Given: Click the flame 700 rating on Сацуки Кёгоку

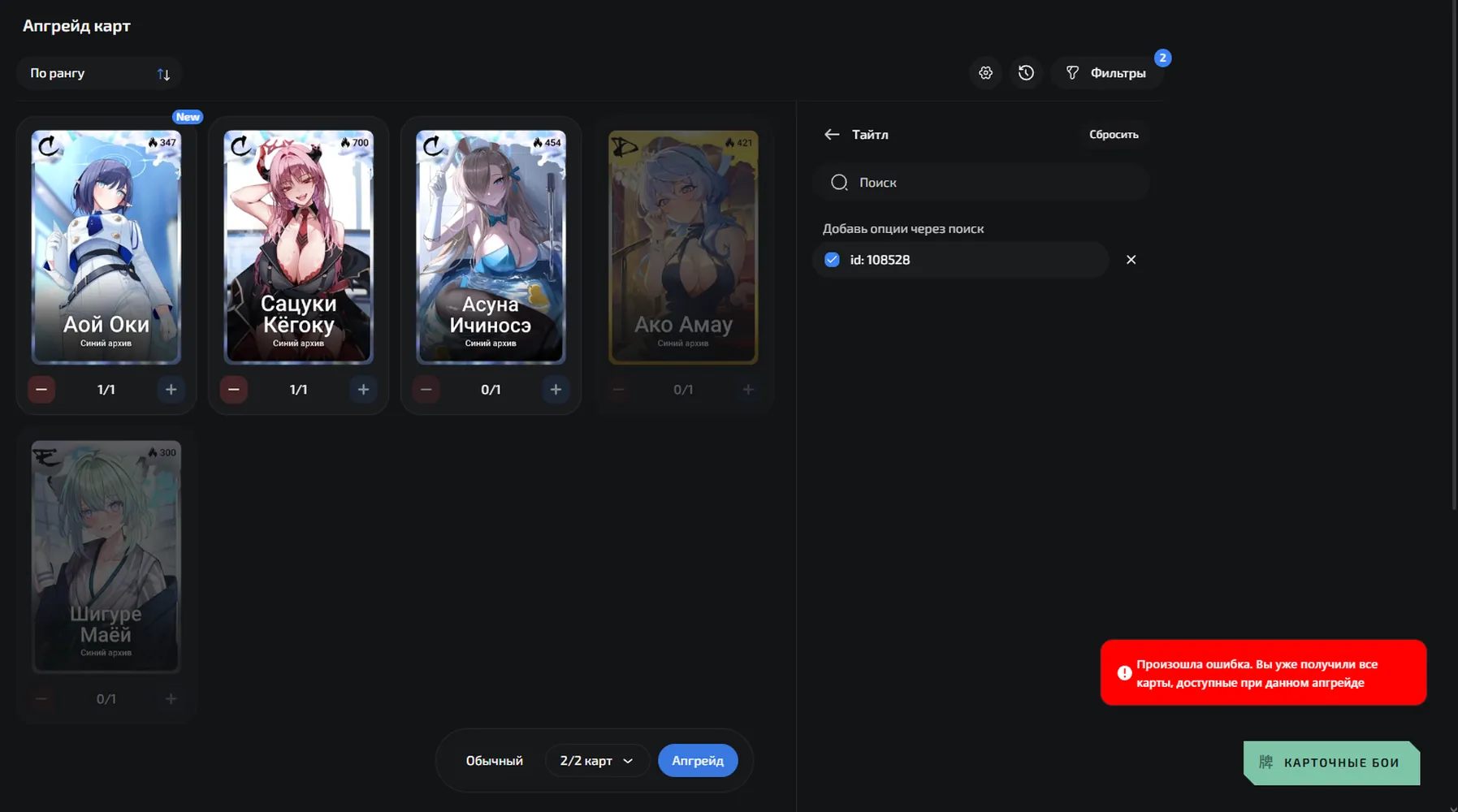Looking at the screenshot, I should click(354, 143).
